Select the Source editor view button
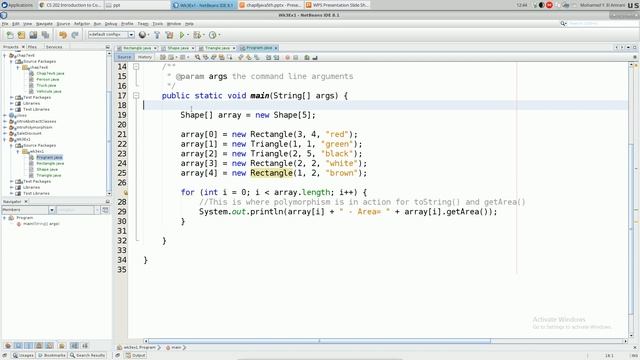Viewport: 640px width, 360px height. click(124, 58)
